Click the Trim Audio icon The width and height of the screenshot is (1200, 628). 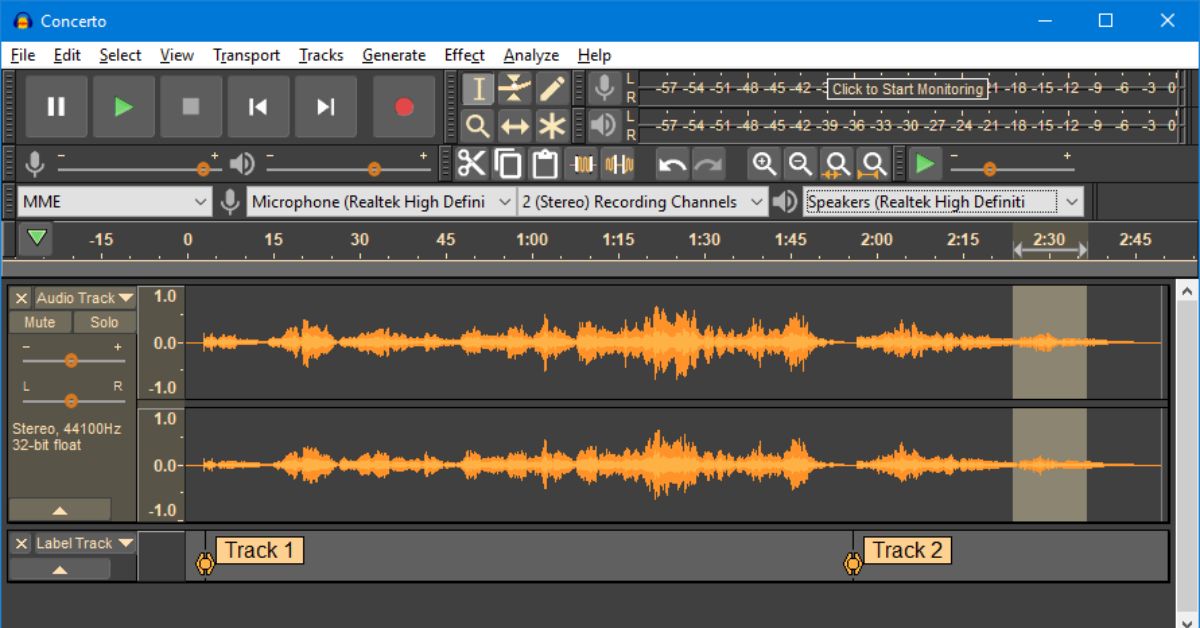pyautogui.click(x=582, y=164)
